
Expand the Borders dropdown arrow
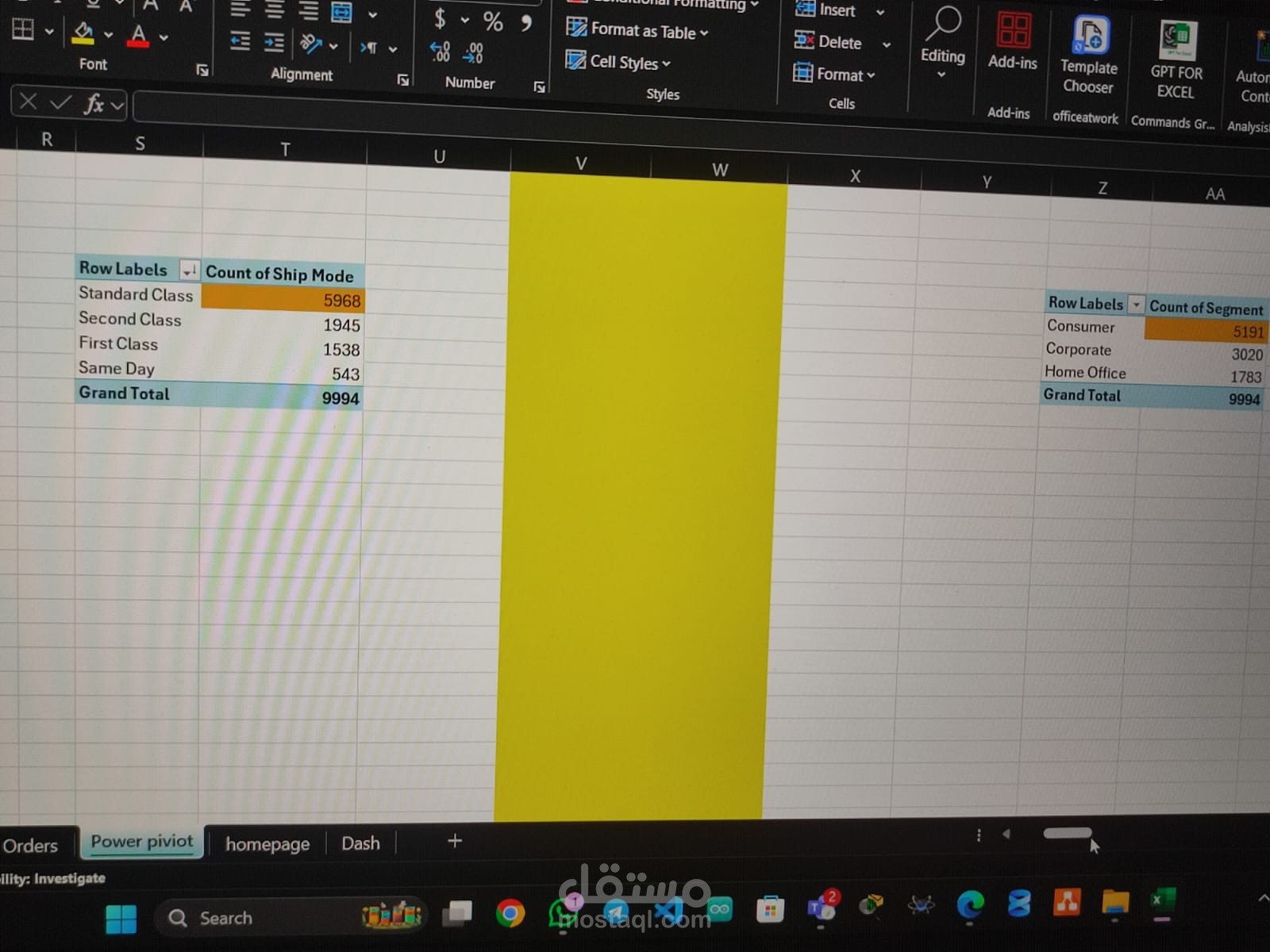click(x=49, y=32)
